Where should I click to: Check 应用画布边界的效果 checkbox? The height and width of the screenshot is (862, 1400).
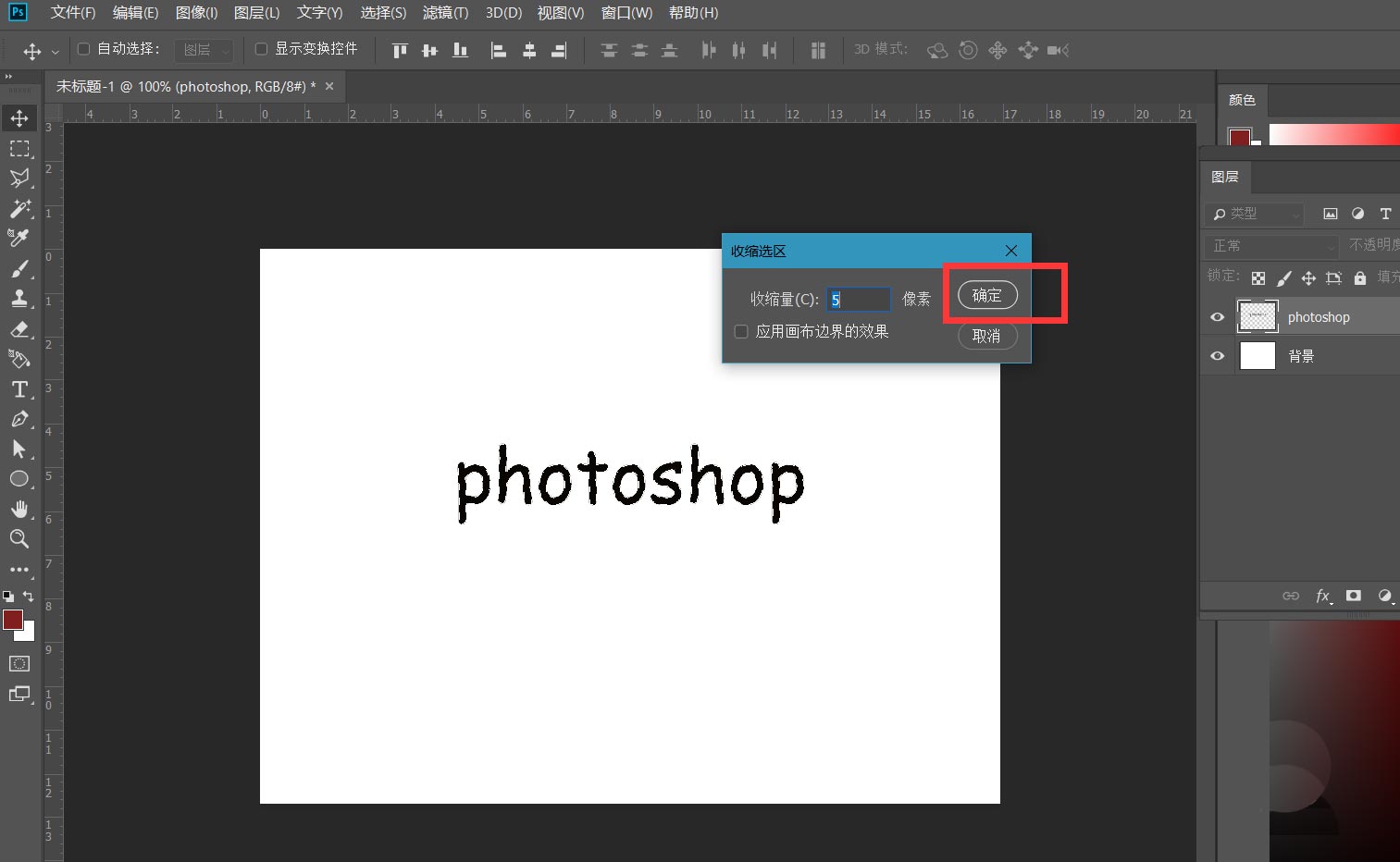[x=741, y=331]
